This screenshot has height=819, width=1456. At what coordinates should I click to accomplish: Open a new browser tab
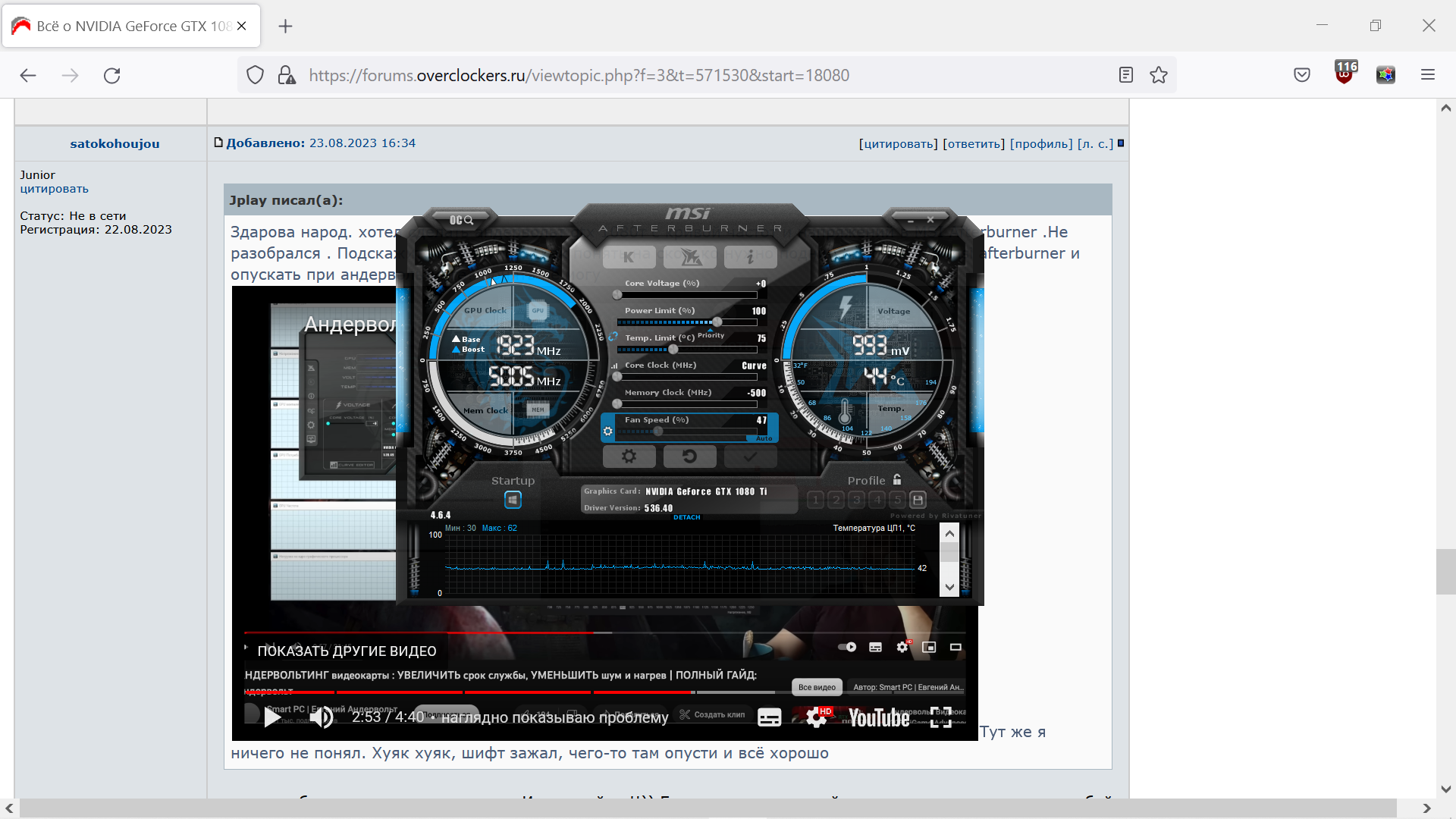click(285, 27)
